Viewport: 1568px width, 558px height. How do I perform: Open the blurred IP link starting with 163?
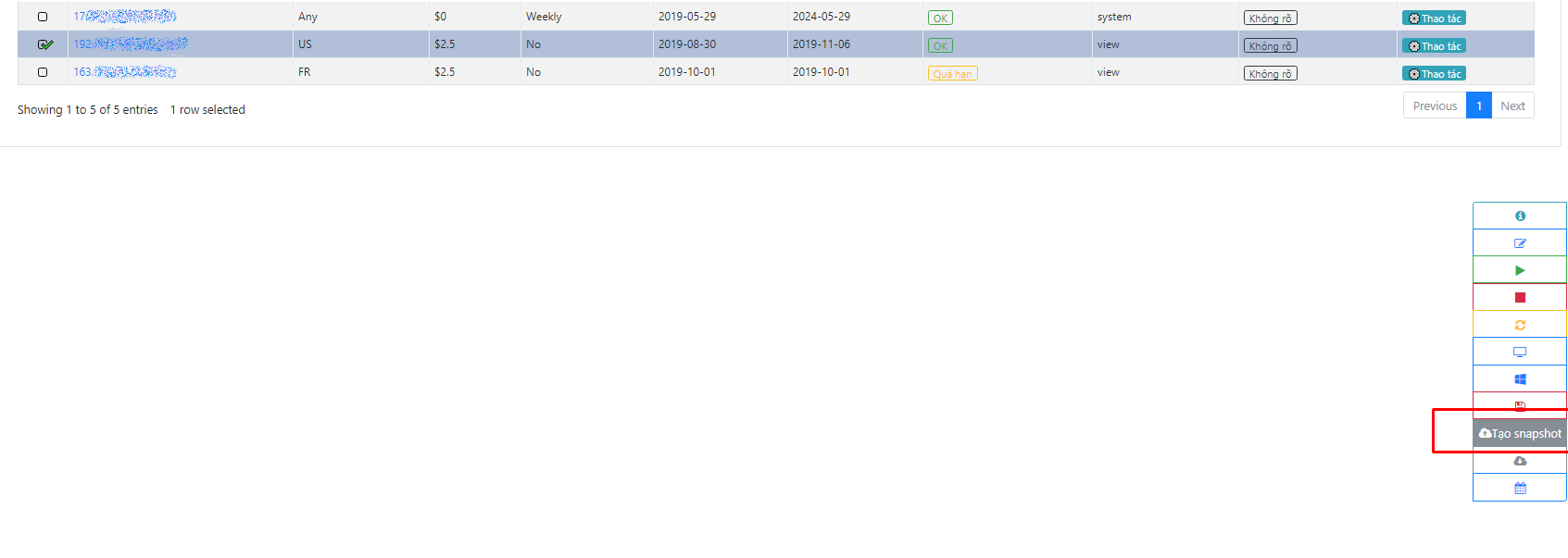tap(124, 72)
